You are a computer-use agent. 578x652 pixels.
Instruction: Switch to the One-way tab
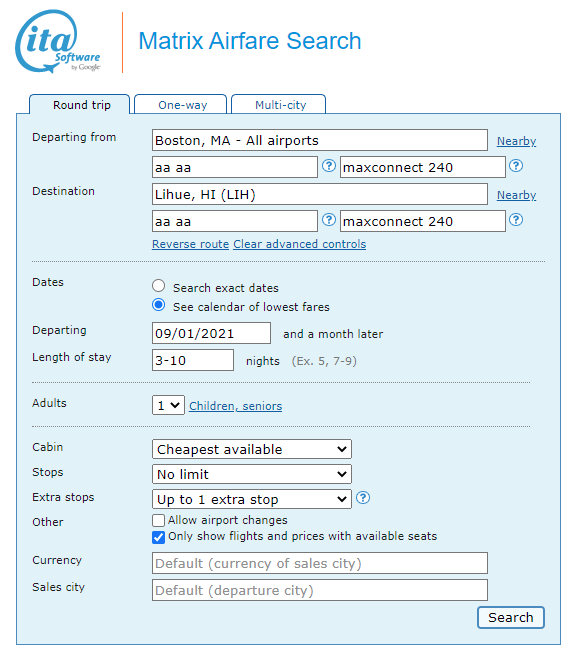pos(180,104)
